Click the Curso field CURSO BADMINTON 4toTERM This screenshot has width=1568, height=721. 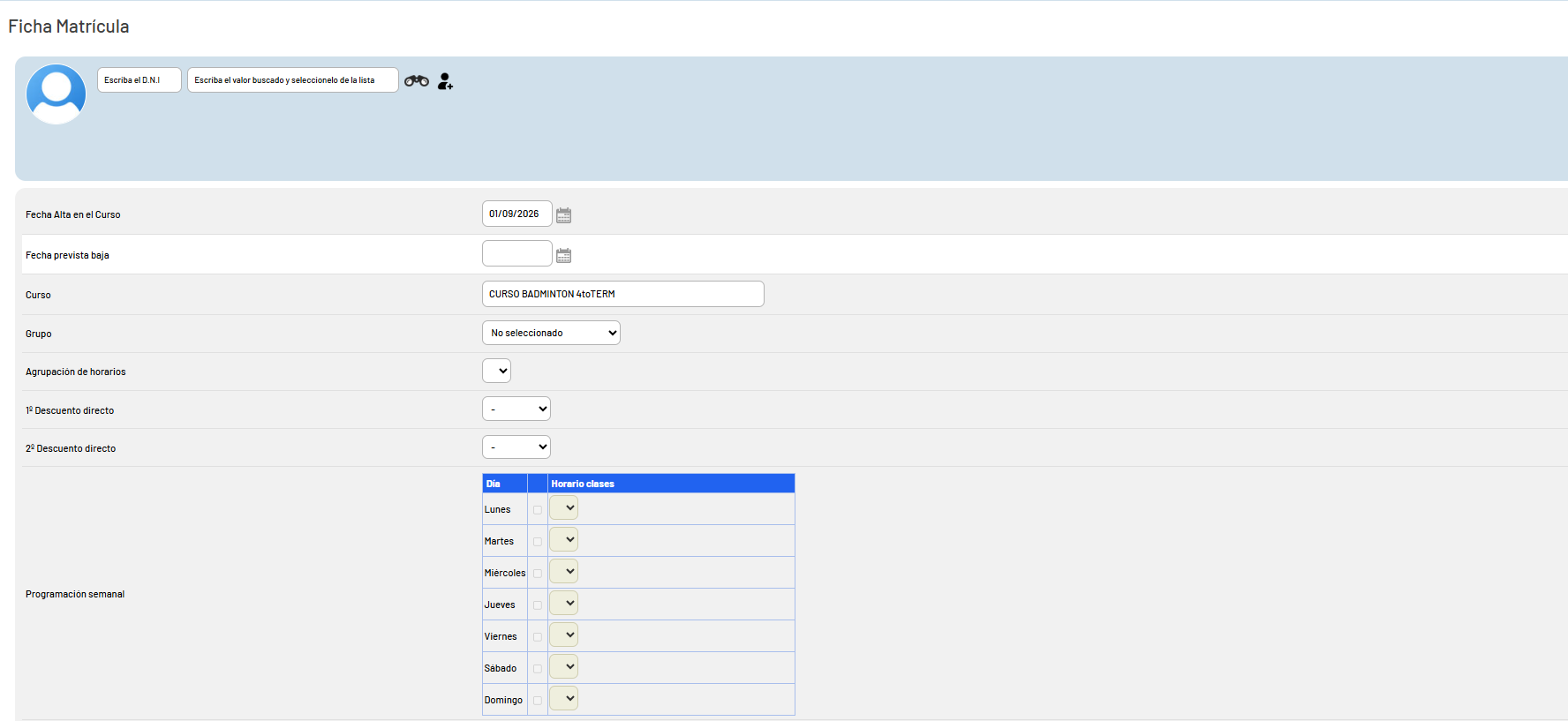tap(623, 294)
